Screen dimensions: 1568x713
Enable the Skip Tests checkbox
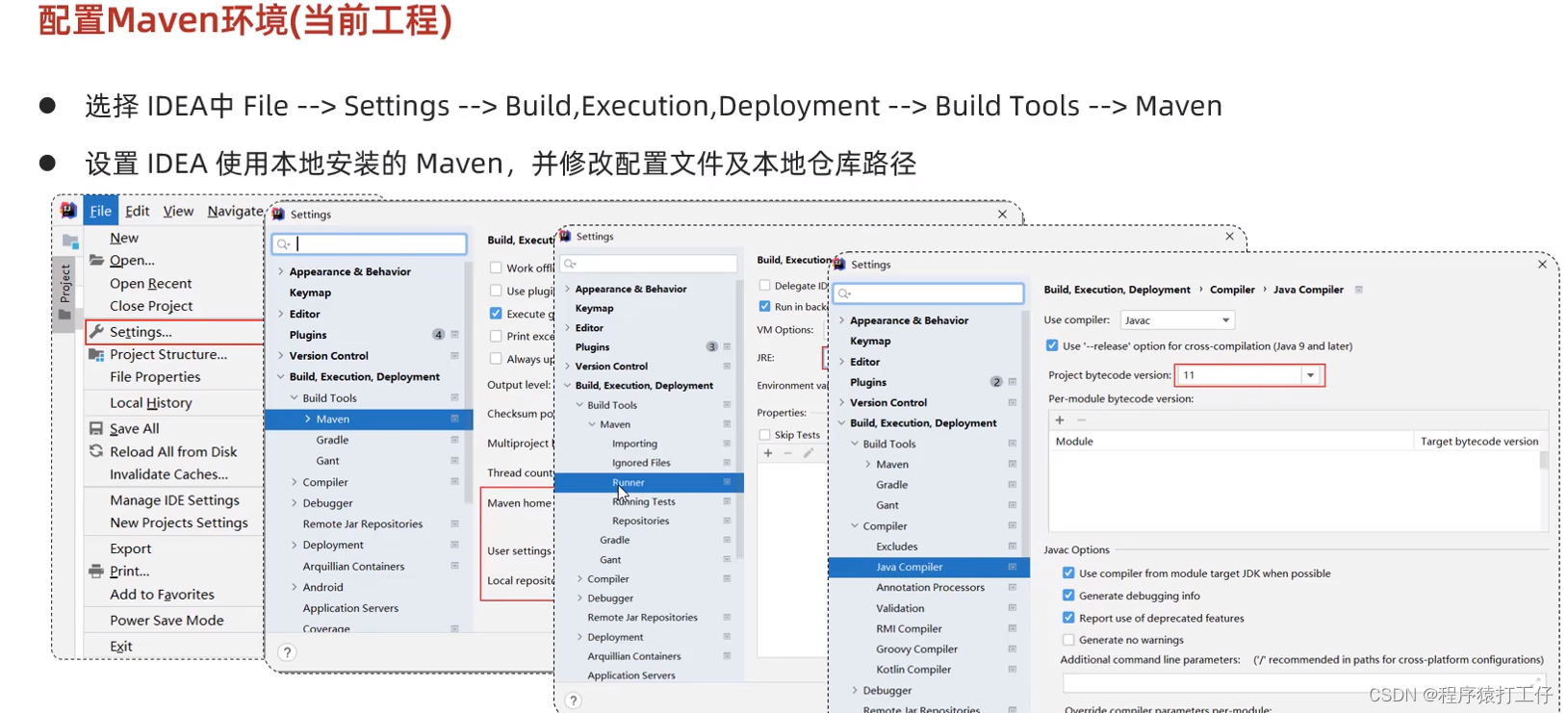coord(764,435)
